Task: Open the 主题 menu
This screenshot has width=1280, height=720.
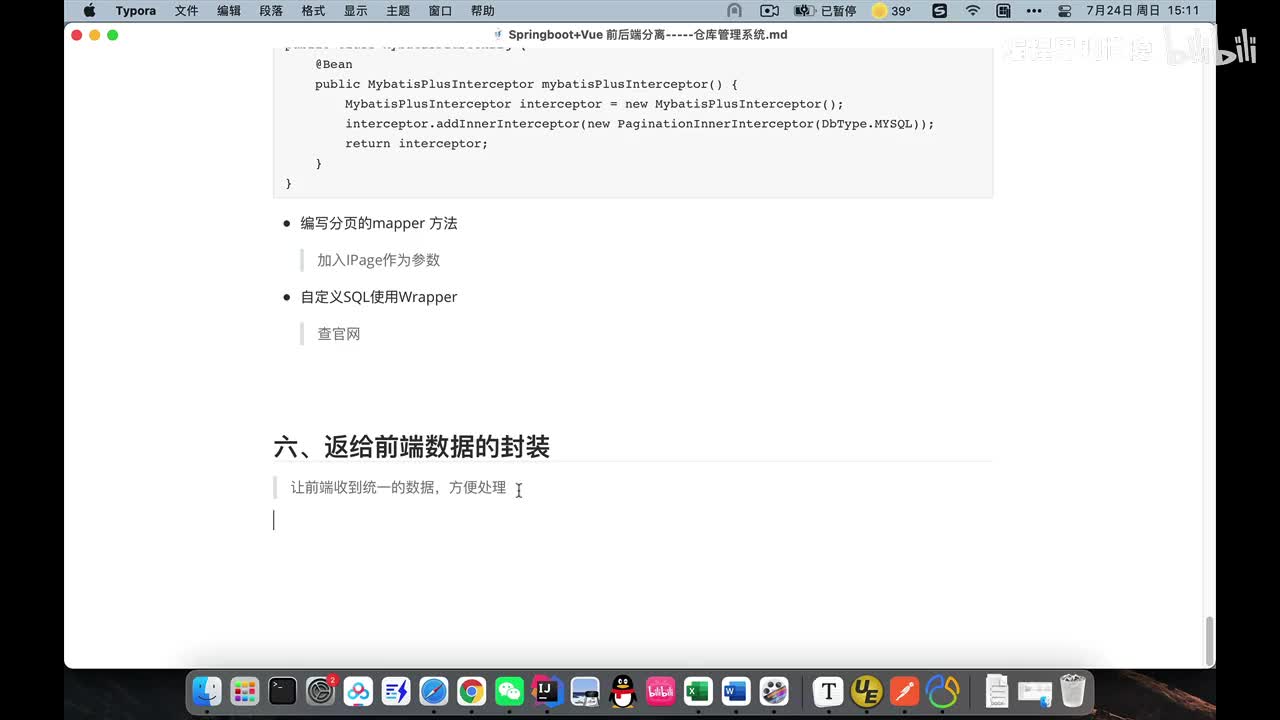Action: coord(398,11)
